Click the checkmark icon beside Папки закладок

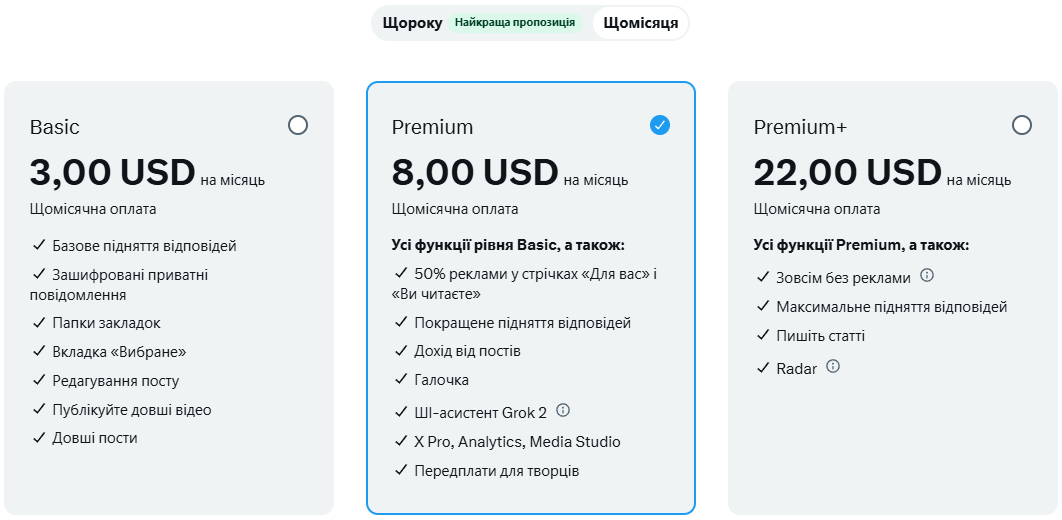click(39, 323)
